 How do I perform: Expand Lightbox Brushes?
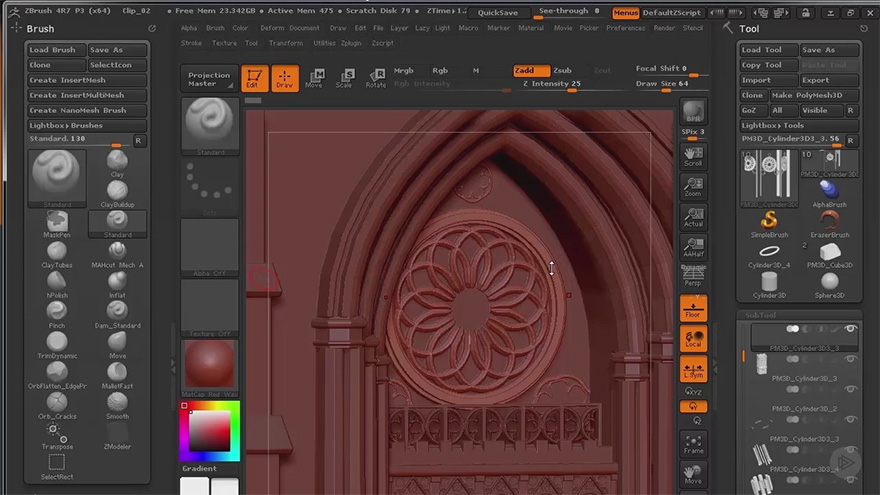tap(88, 125)
